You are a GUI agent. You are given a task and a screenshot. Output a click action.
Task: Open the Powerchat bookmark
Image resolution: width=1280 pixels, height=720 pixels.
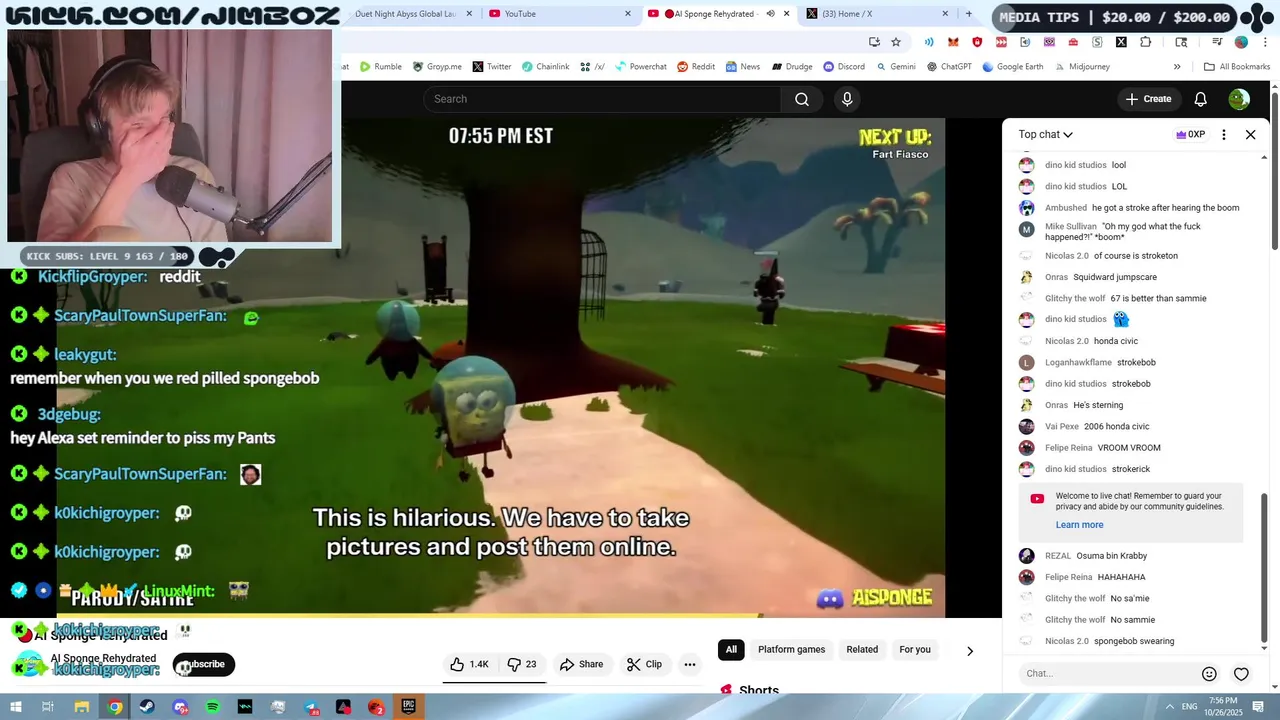point(639,67)
